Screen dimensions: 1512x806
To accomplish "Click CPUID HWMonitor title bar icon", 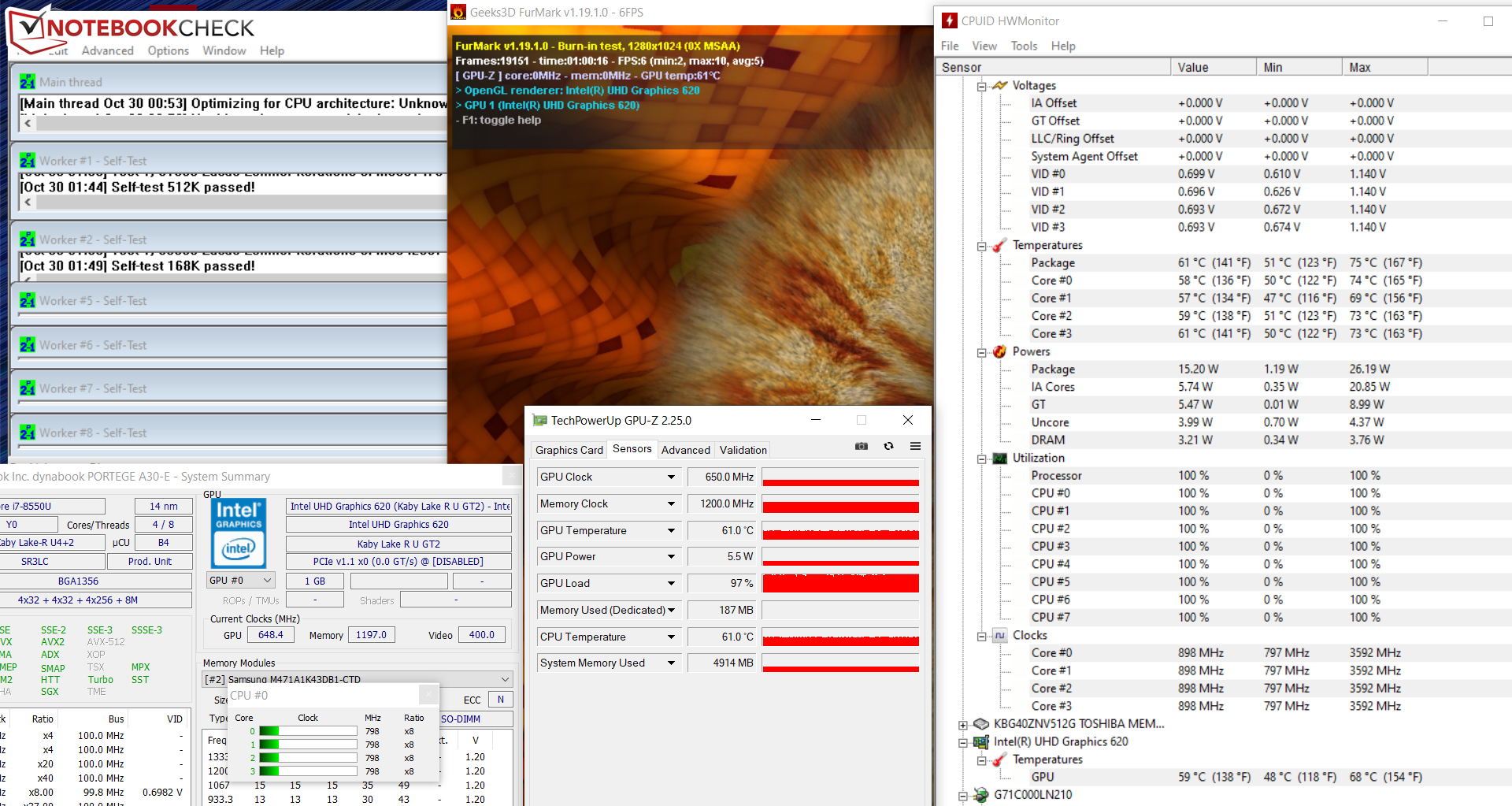I will click(950, 21).
